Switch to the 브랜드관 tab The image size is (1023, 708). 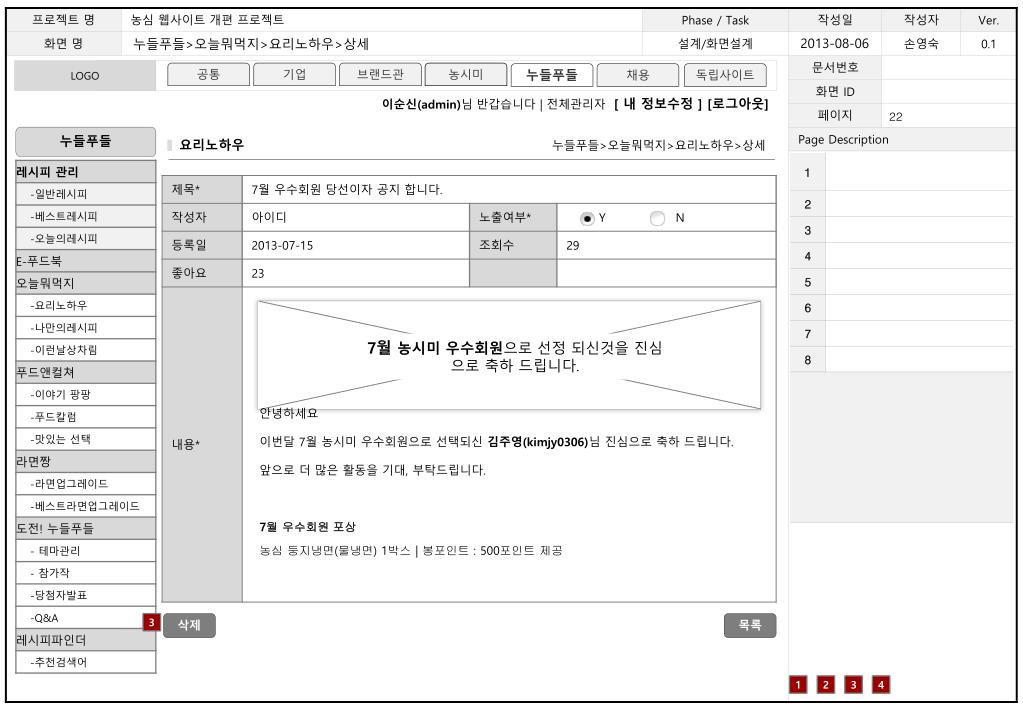point(380,75)
